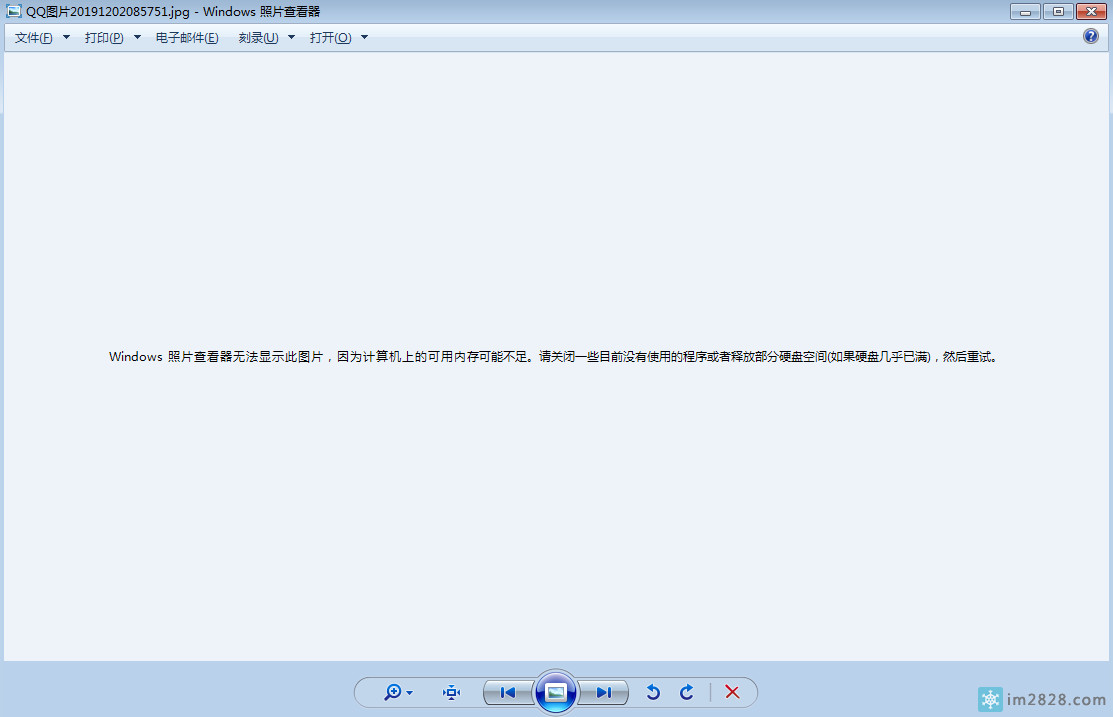Expand the dropdown arrow beside 打印(P)
The width and height of the screenshot is (1113, 717).
(137, 38)
